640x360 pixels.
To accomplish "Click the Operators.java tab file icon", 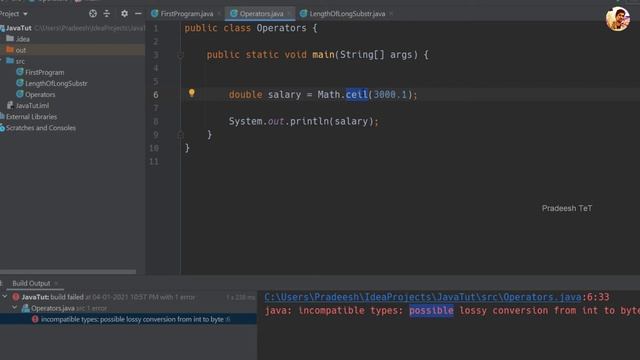I will point(234,13).
